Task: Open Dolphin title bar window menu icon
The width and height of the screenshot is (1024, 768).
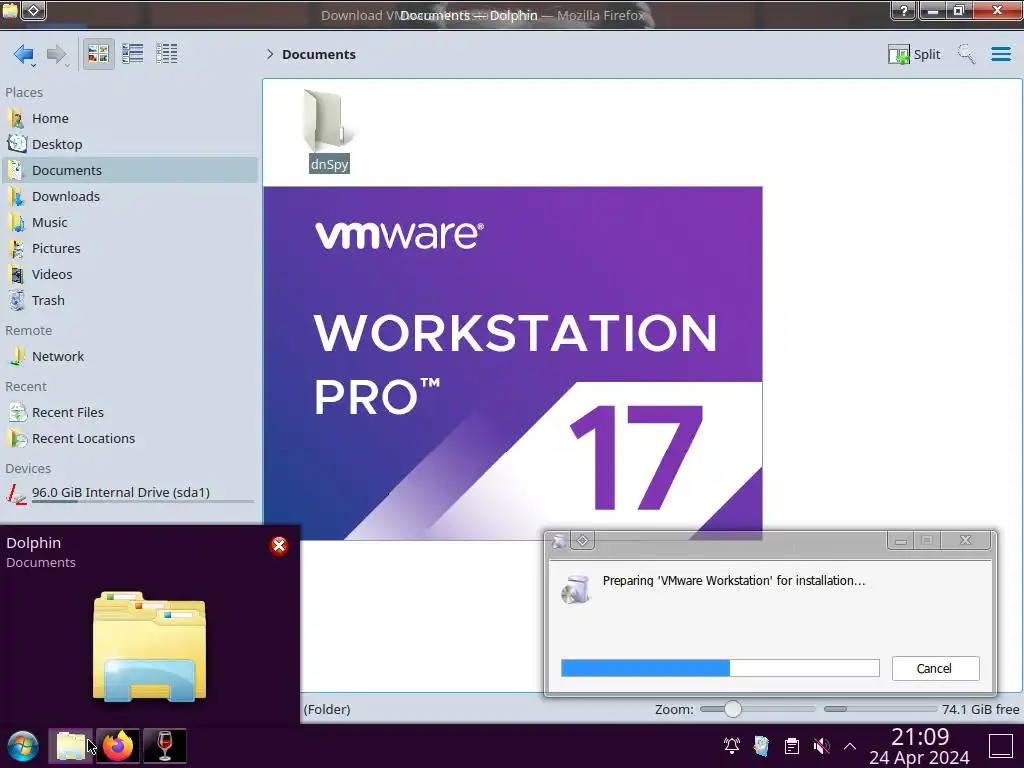Action: (10, 10)
